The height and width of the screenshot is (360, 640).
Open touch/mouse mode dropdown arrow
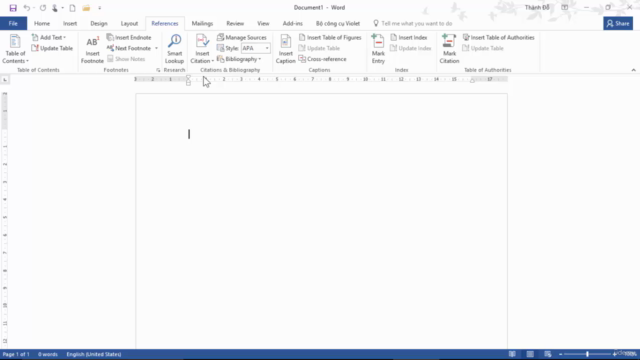[x=62, y=8]
